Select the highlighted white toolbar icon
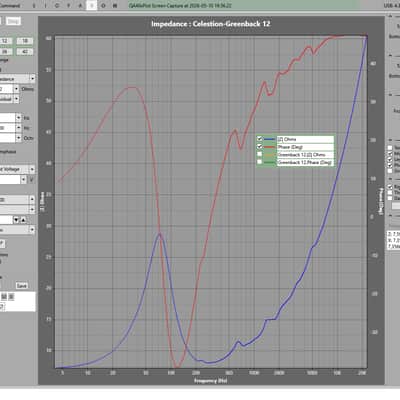Screen dimensions: 400x400 [92, 6]
